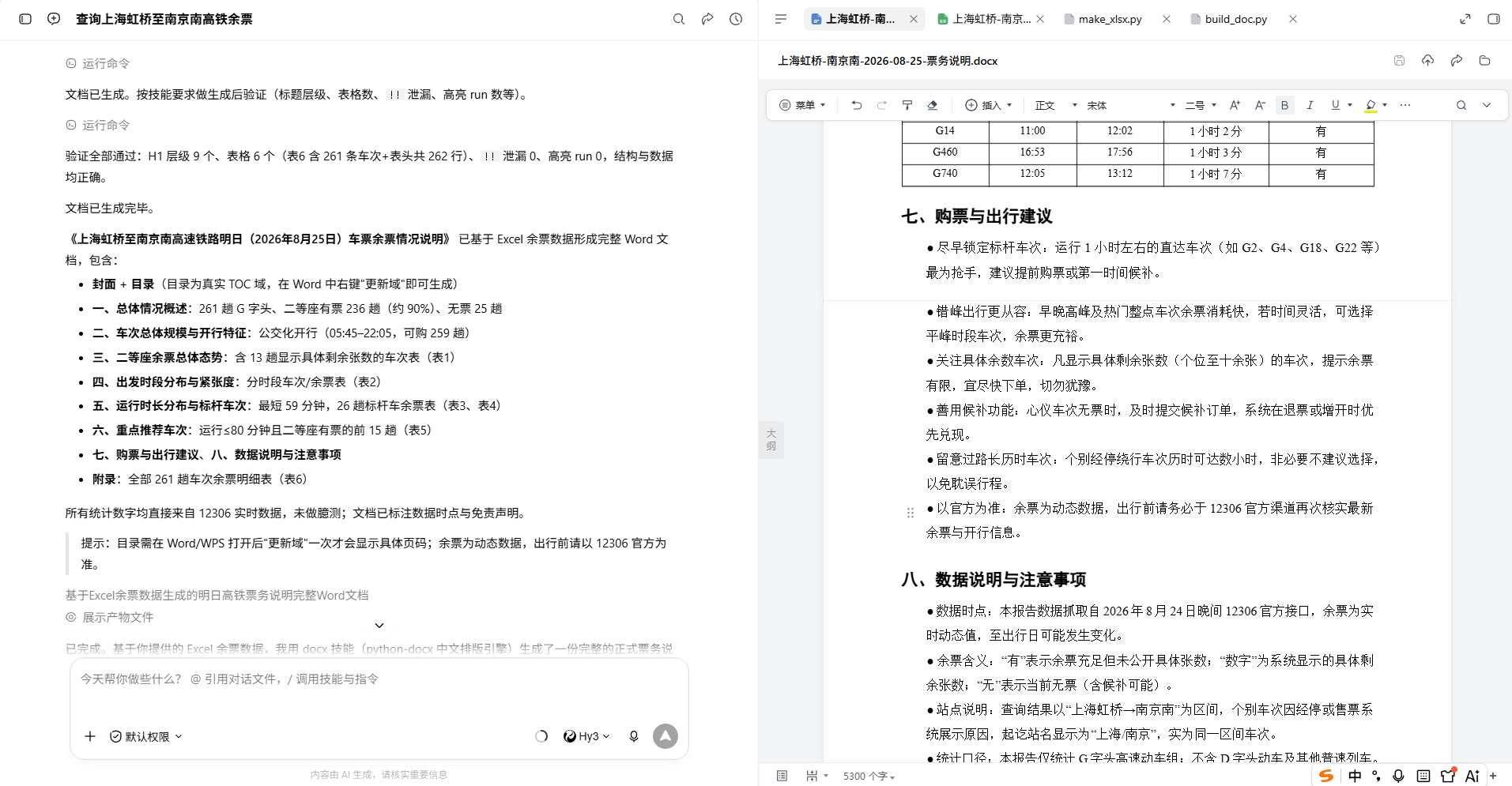Apply yellow highlight color
This screenshot has height=786, width=1512.
[x=1371, y=105]
